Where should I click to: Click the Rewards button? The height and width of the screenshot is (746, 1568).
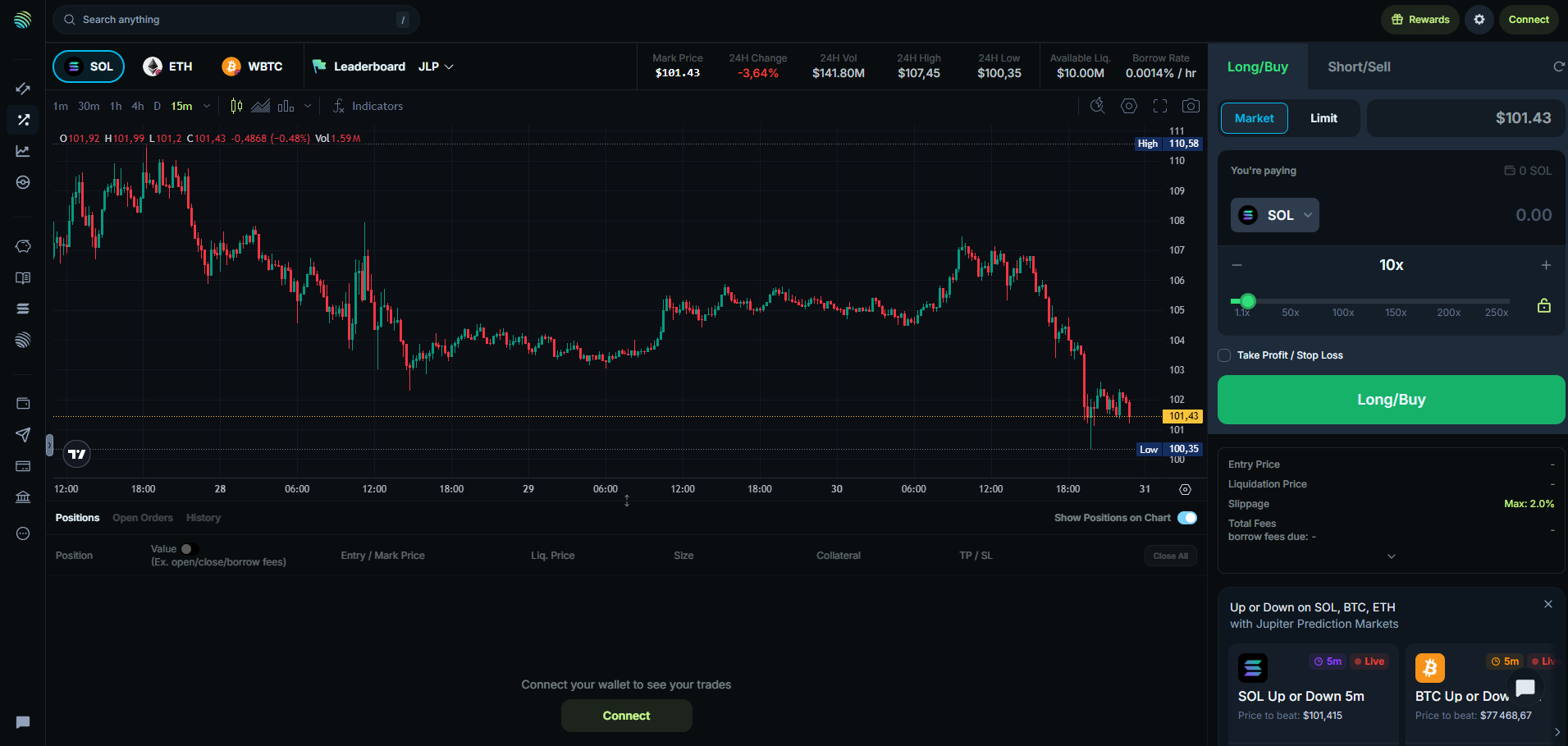pyautogui.click(x=1420, y=20)
